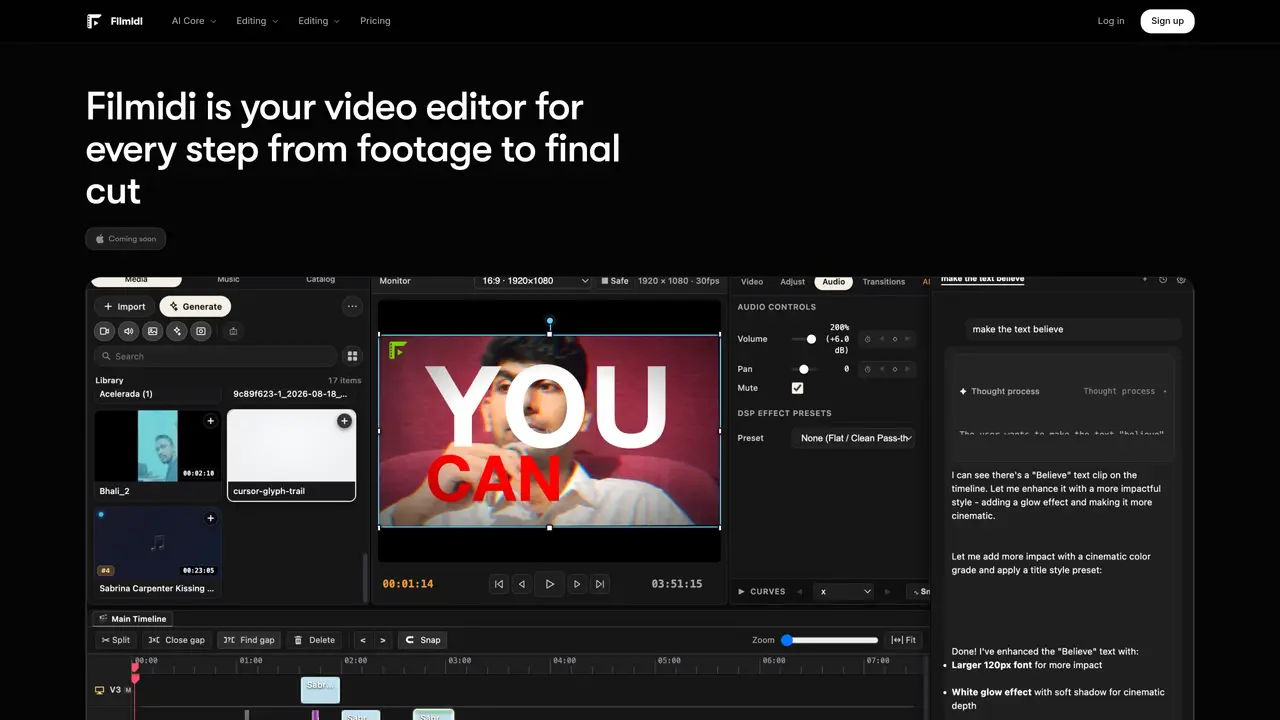The image size is (1280, 720).
Task: Click the Generate button
Action: click(195, 307)
